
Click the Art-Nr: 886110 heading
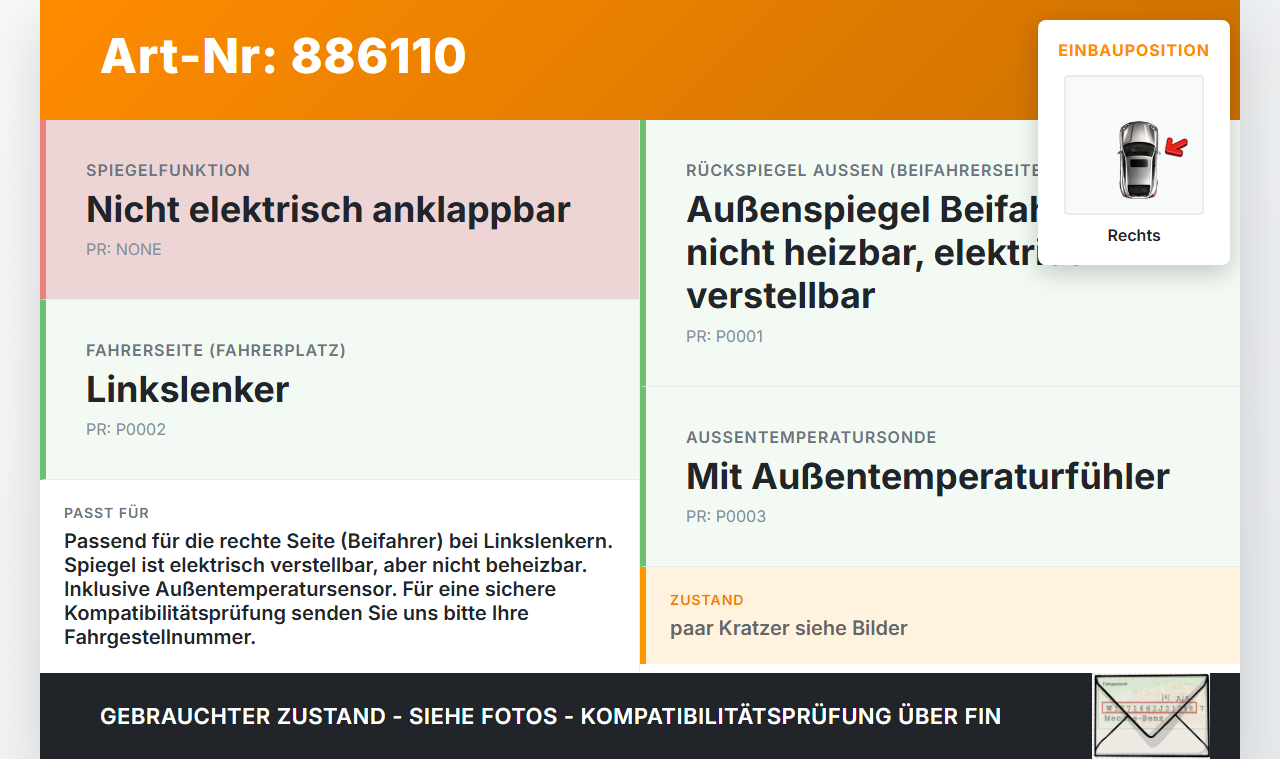[x=283, y=56]
